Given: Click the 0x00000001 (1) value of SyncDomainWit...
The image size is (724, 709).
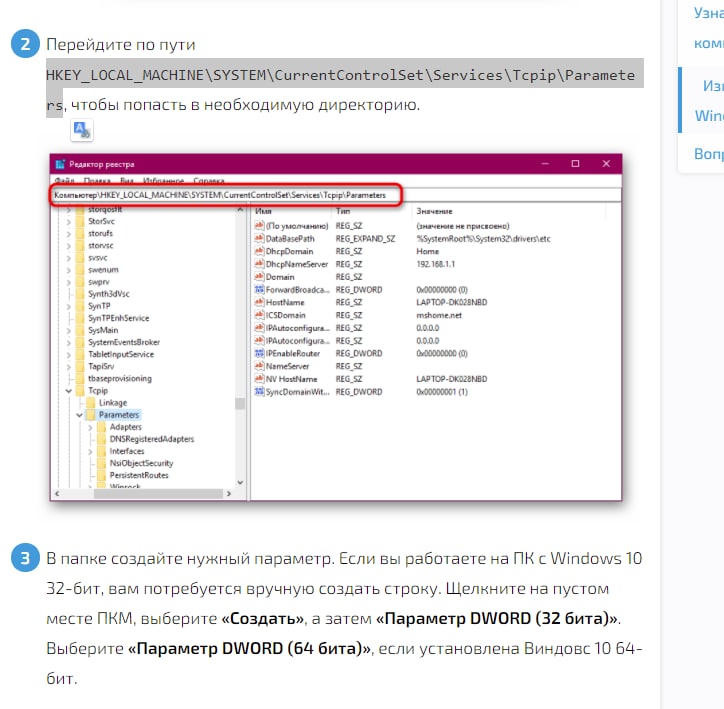Looking at the screenshot, I should pos(442,391).
